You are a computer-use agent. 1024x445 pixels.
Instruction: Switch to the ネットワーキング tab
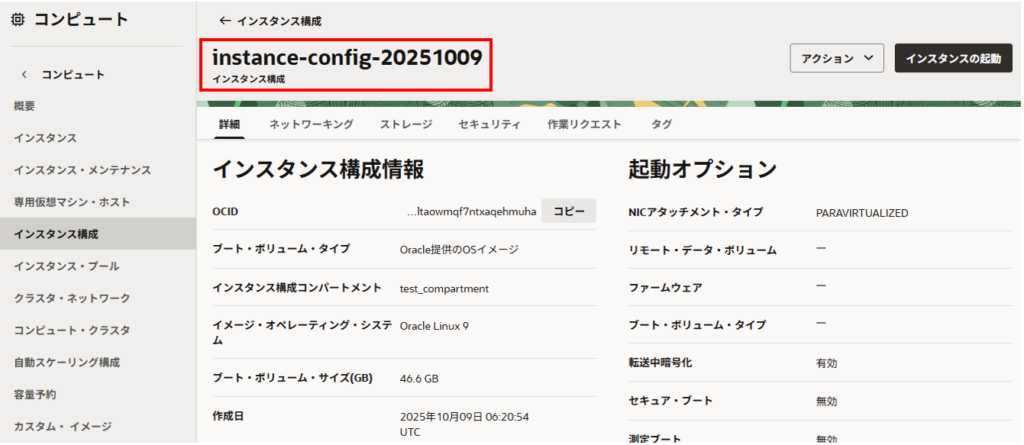click(x=310, y=124)
